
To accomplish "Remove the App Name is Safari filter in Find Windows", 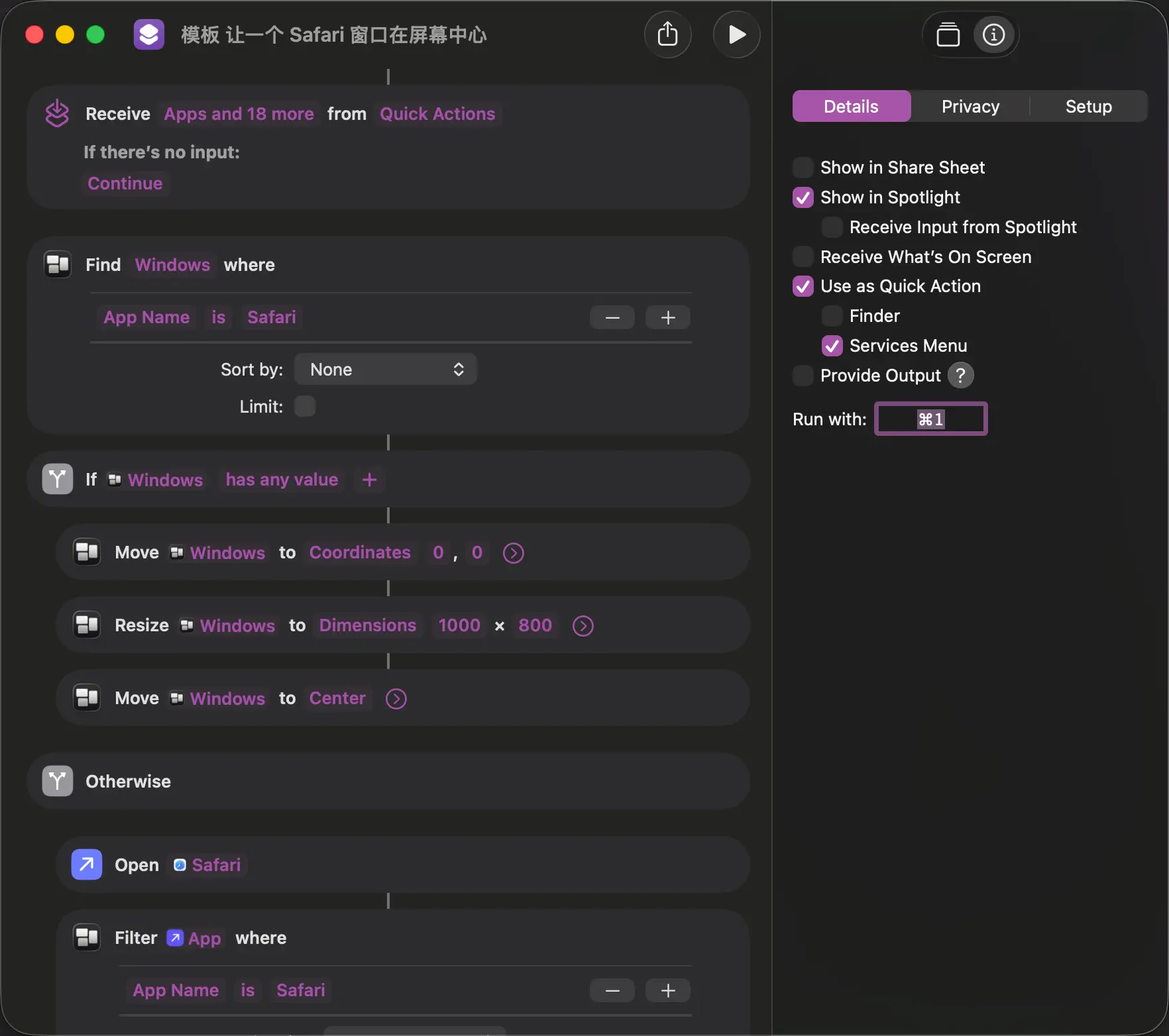I will [612, 318].
